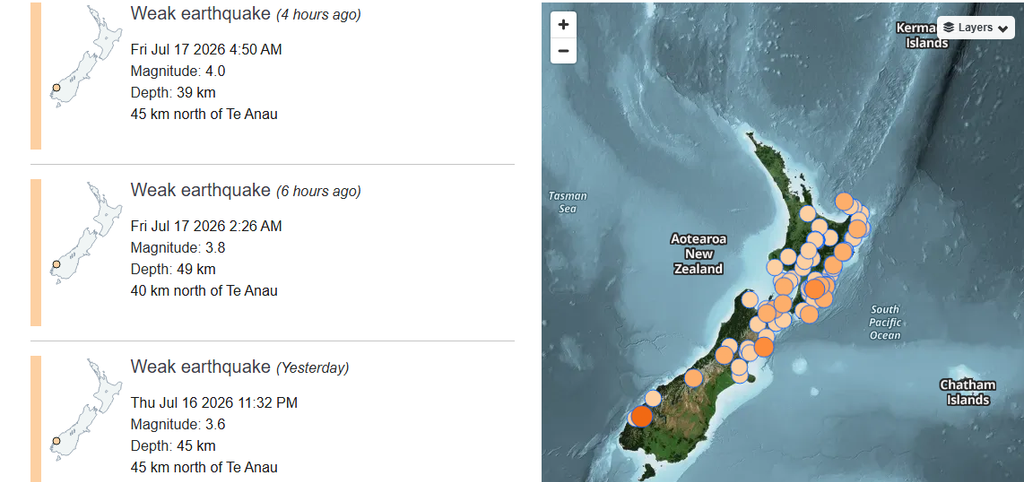The image size is (1024, 482).
Task: Expand the Layers chevron arrow
Action: coord(1002,28)
